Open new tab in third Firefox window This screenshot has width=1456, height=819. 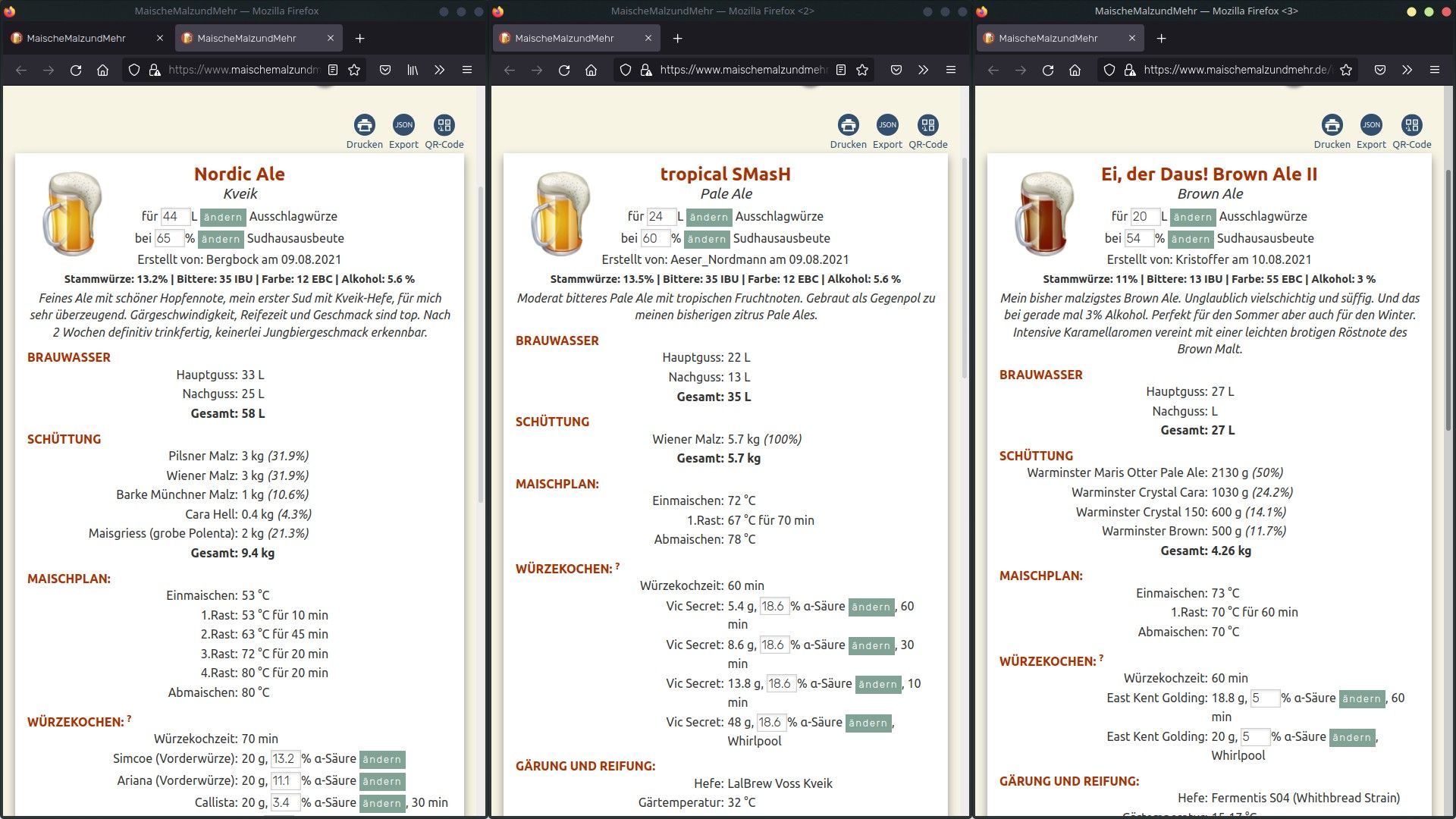click(1162, 38)
